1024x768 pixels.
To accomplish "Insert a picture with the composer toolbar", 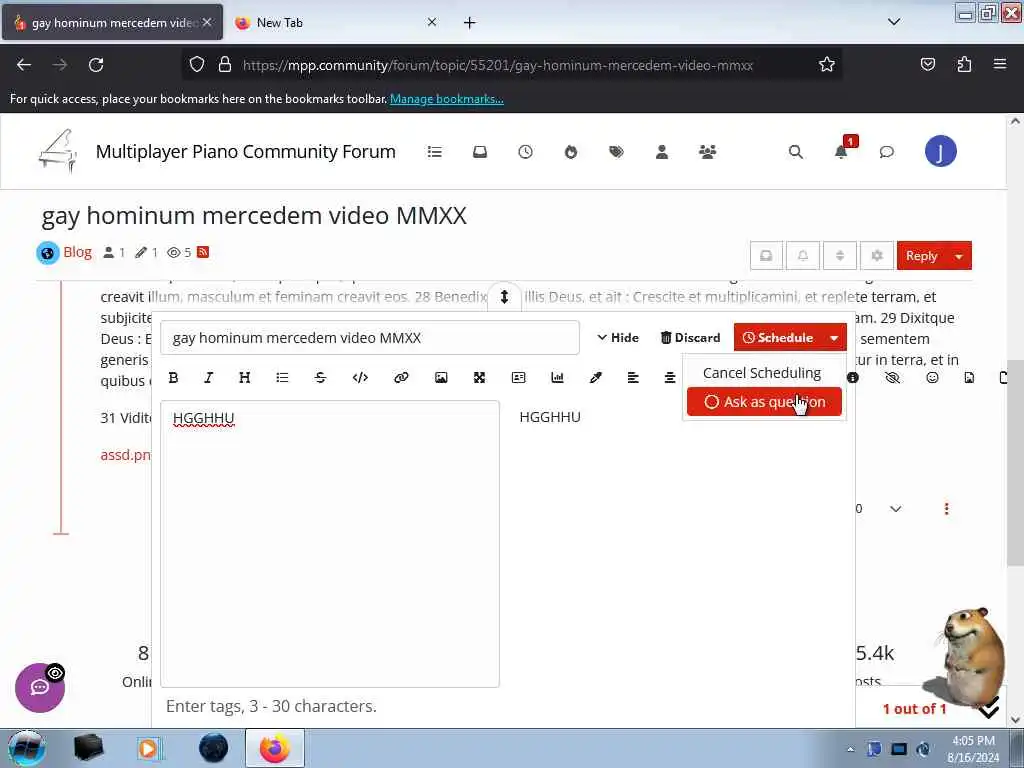I will point(441,377).
